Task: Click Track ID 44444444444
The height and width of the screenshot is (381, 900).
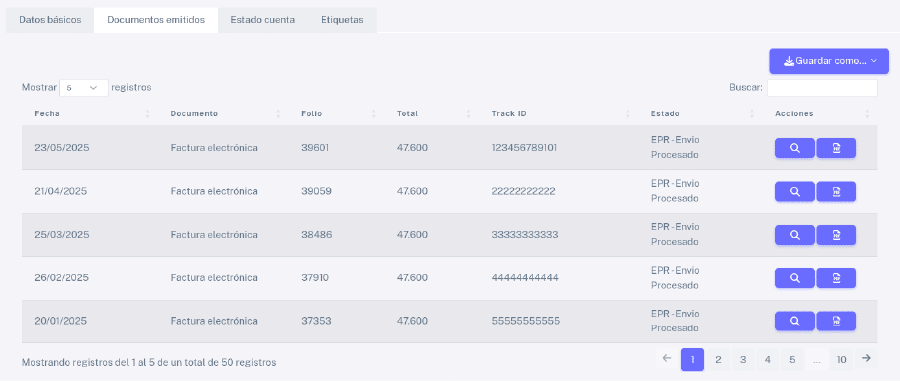Action: [525, 278]
